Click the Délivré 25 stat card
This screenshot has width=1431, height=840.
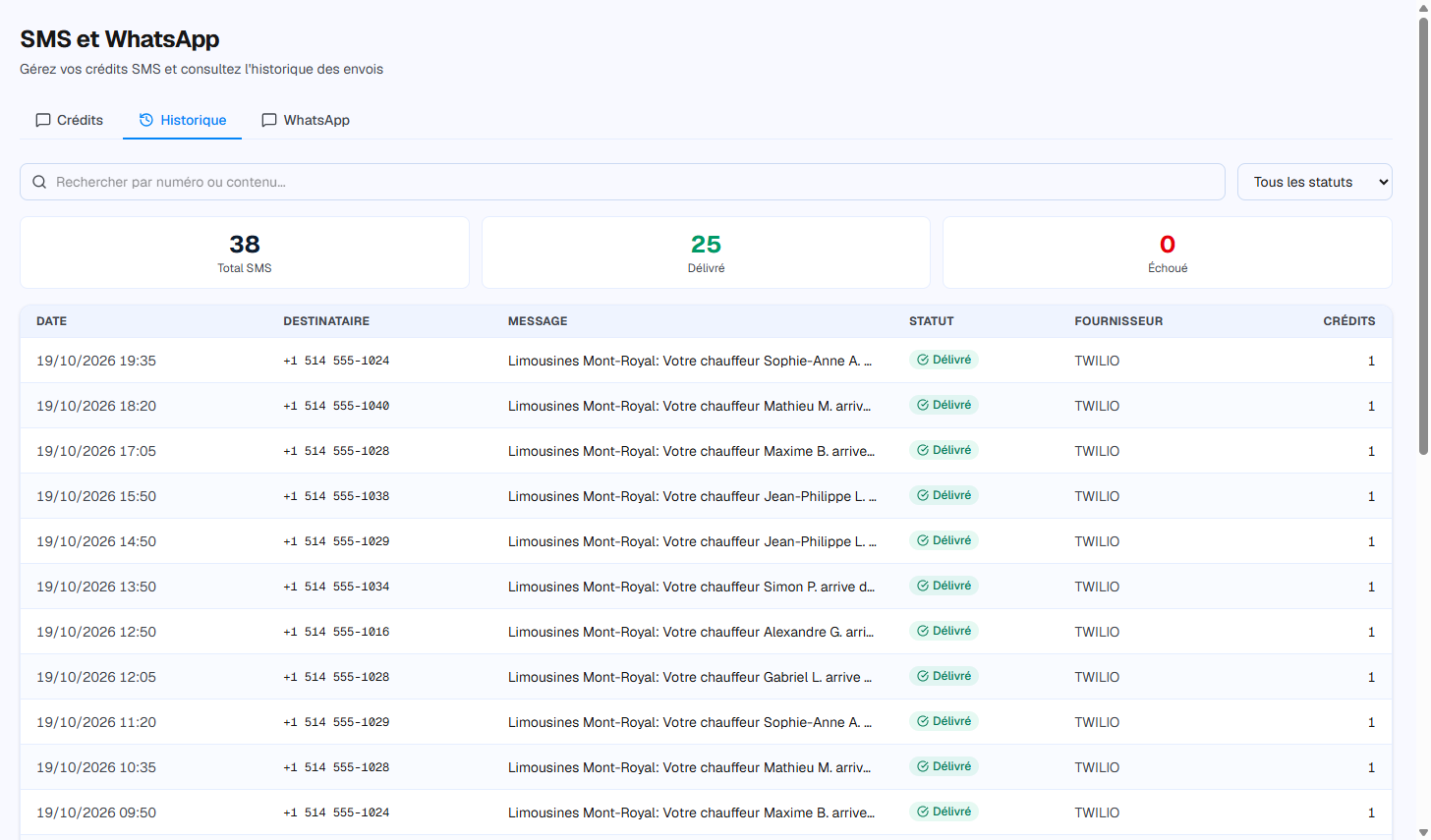[706, 252]
